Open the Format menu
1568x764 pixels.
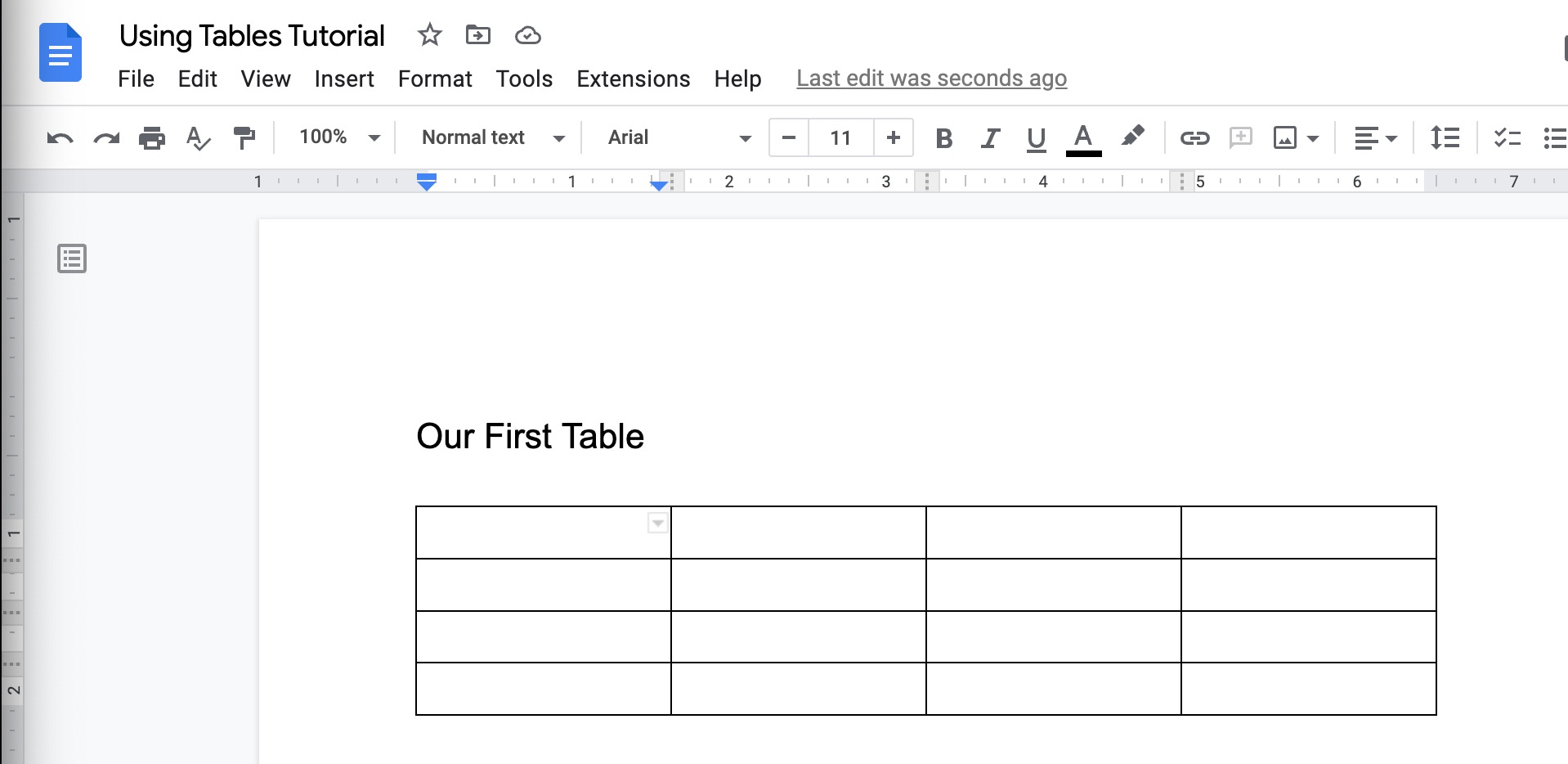point(435,79)
